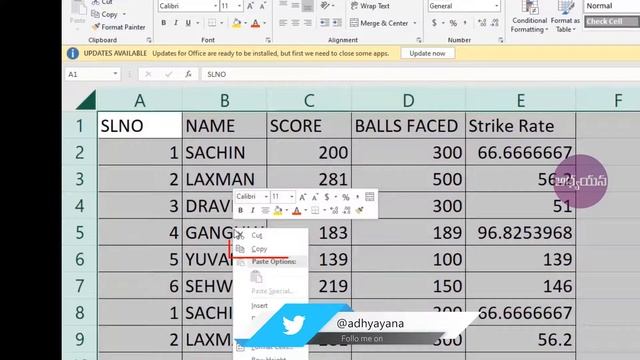Open Merge & Center dropdown arrow

415,23
